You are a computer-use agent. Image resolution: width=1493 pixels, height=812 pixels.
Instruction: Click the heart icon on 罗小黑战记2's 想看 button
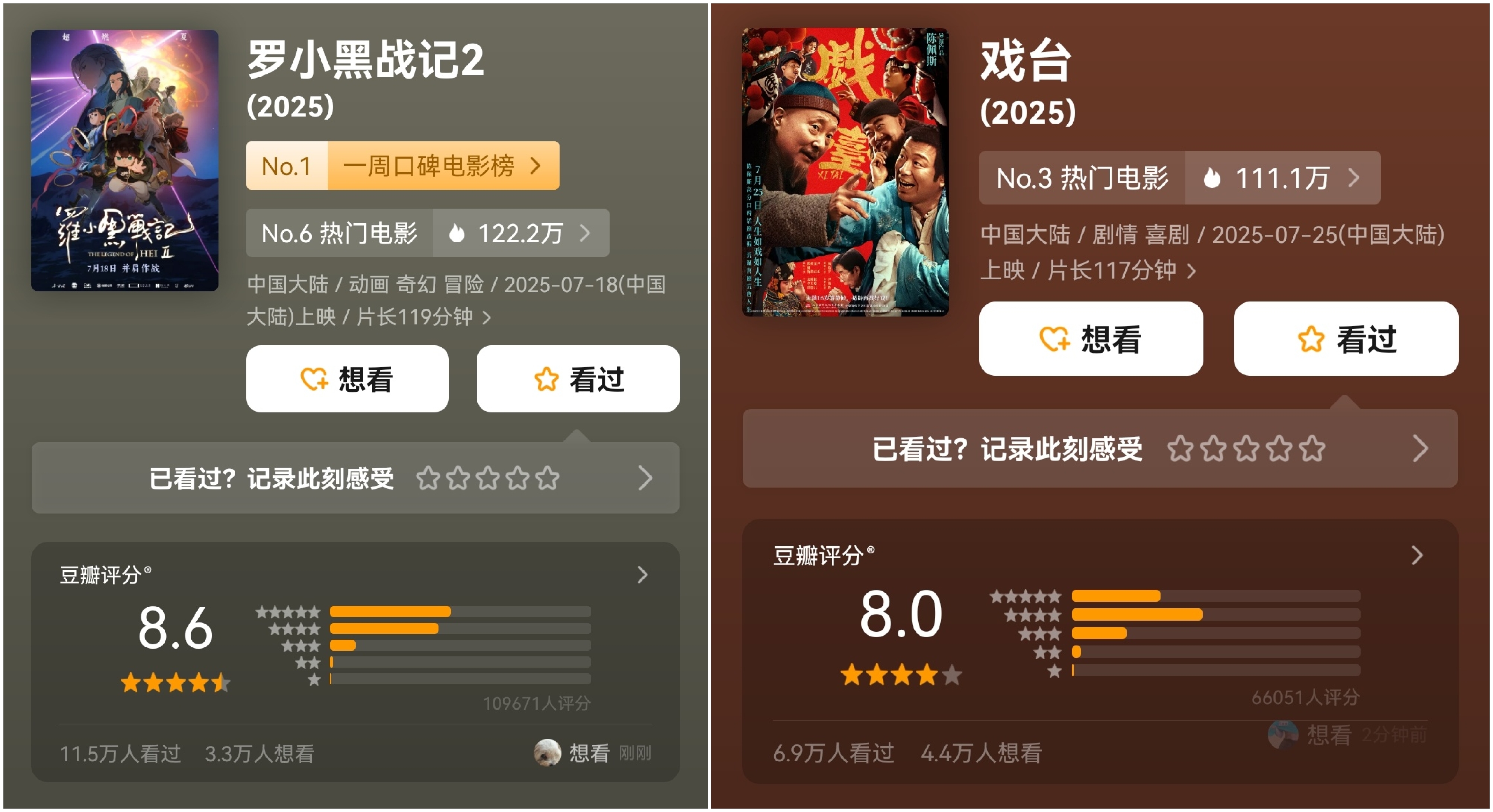coord(314,379)
